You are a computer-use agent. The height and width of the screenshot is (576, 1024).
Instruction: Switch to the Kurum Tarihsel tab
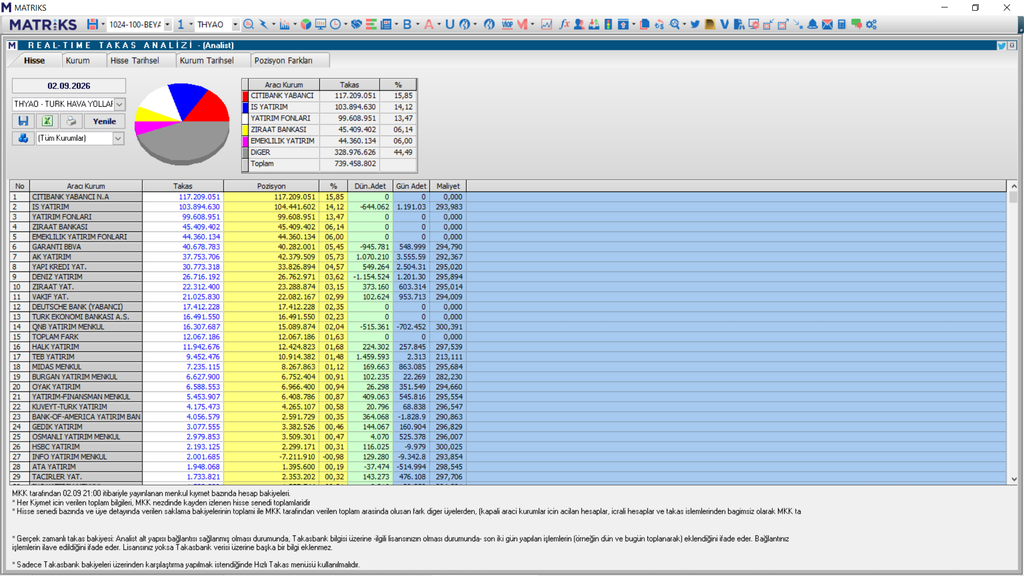click(206, 60)
